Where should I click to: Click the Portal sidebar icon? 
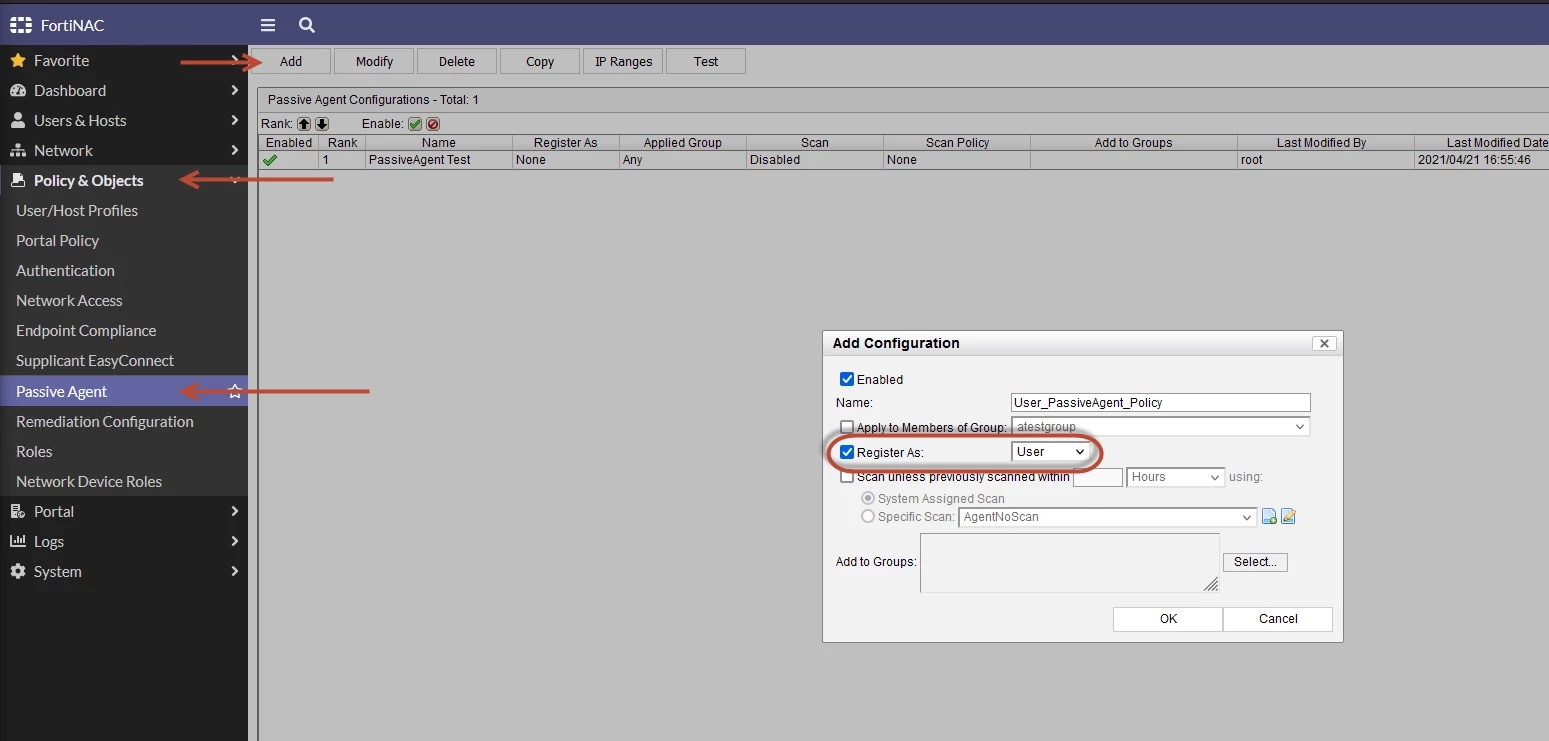point(17,512)
